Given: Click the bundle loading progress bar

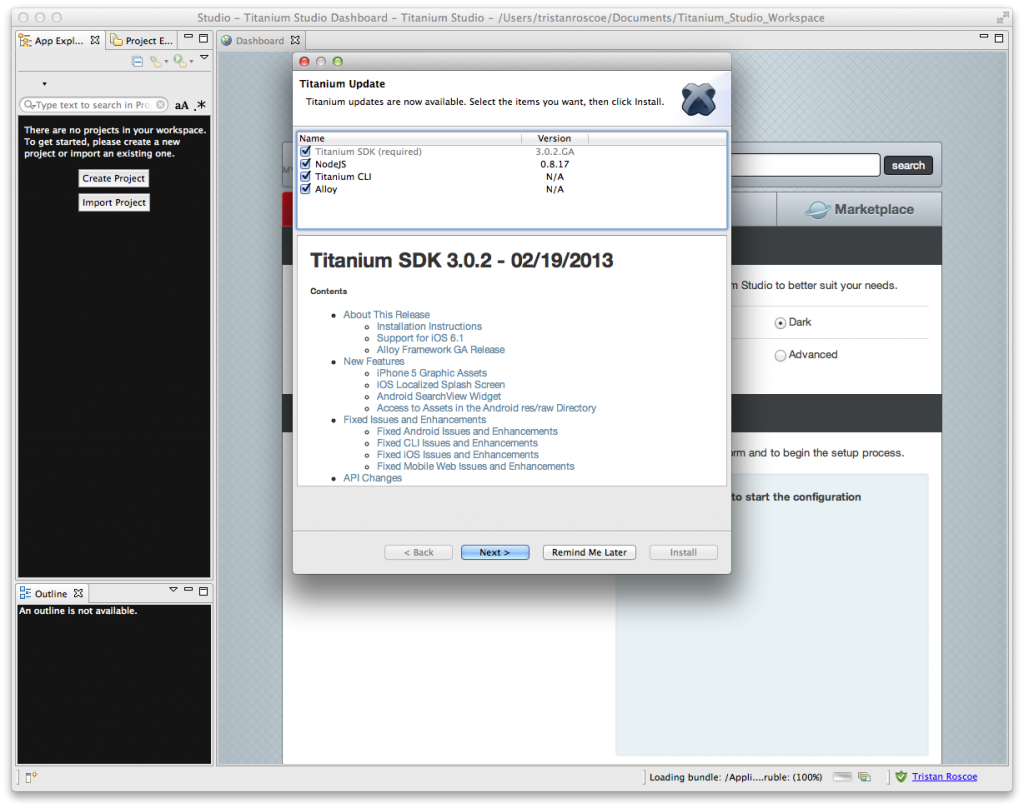Looking at the screenshot, I should tap(842, 777).
